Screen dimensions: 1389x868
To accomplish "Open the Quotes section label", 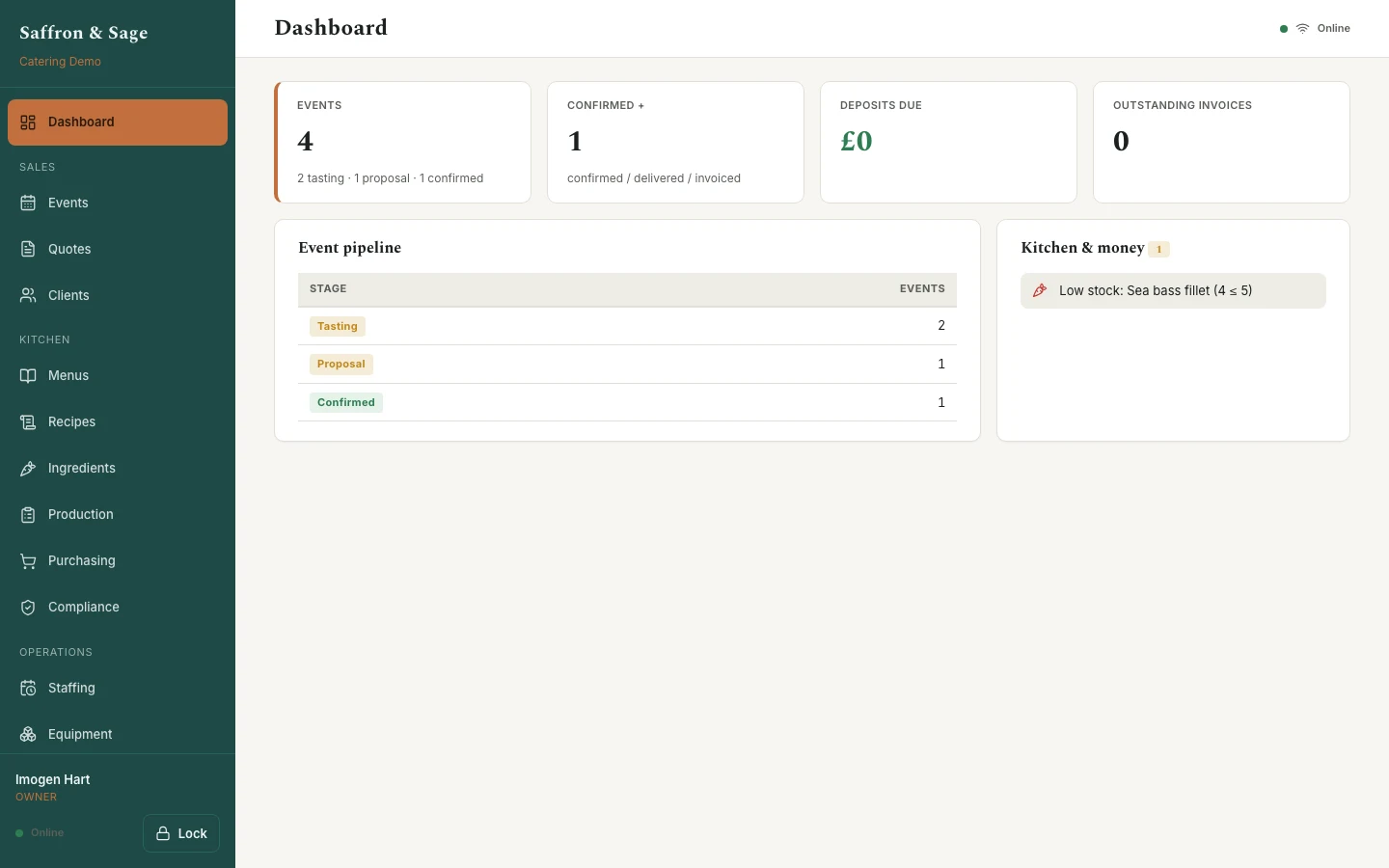I will [x=69, y=249].
